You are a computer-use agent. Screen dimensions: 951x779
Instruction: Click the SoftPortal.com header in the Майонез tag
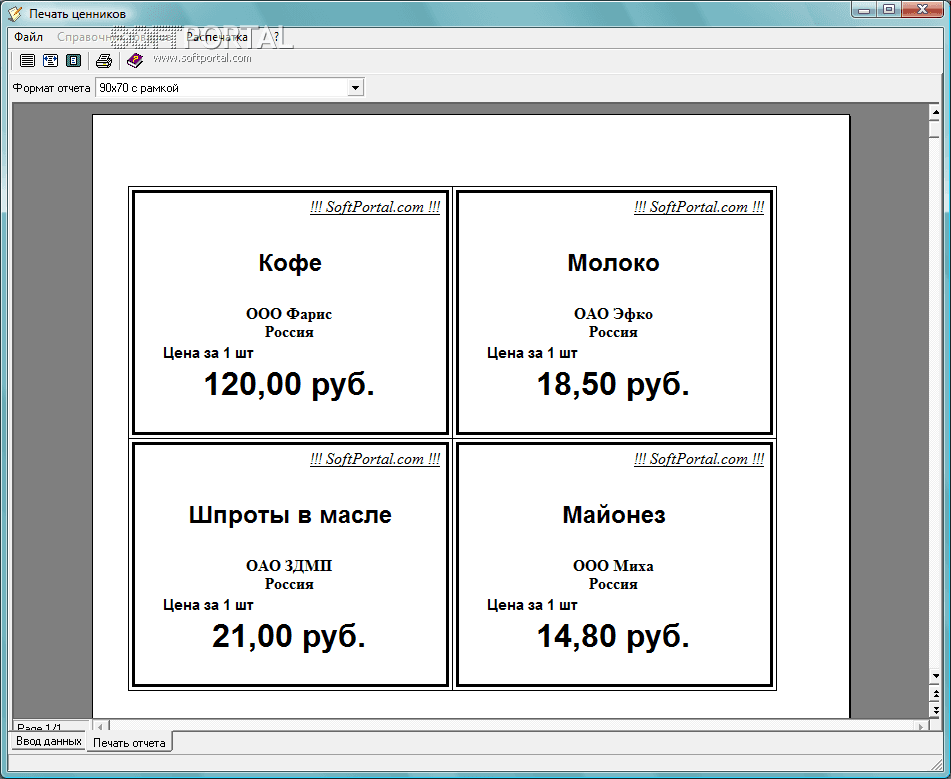pos(699,459)
